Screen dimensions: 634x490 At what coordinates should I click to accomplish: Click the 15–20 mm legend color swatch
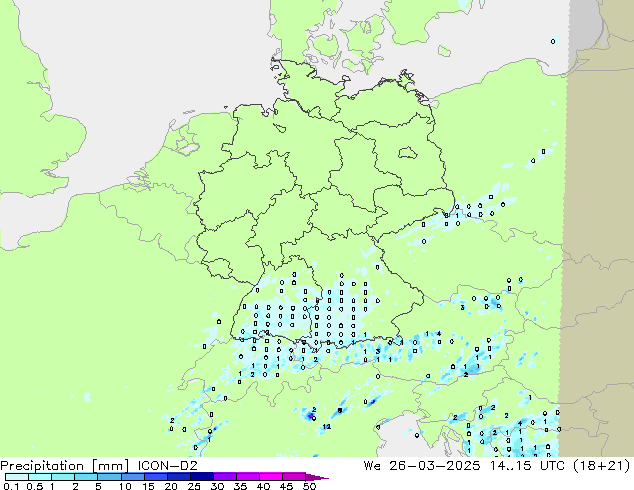[x=155, y=477]
